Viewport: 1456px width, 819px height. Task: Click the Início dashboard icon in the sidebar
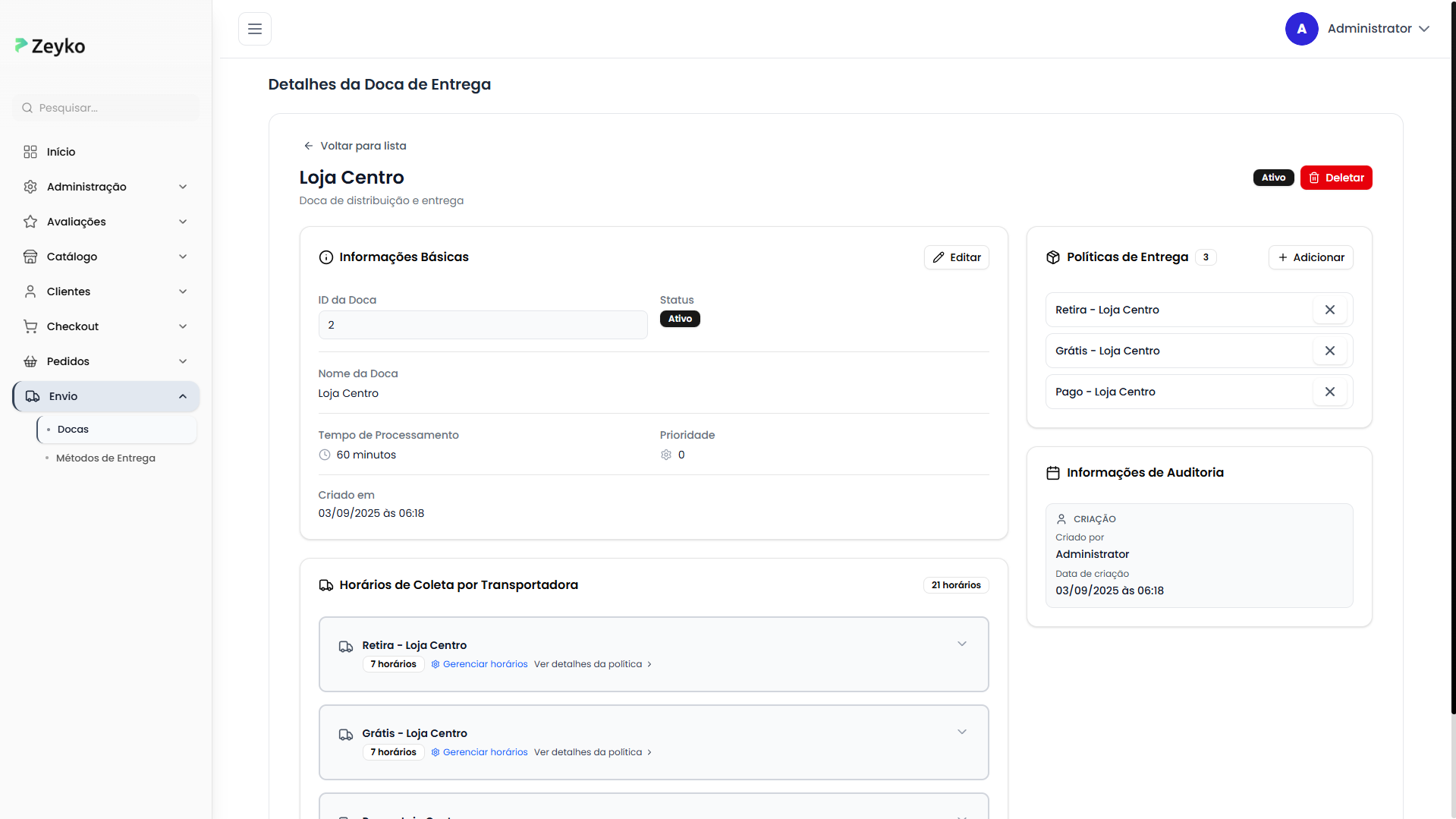click(x=30, y=152)
